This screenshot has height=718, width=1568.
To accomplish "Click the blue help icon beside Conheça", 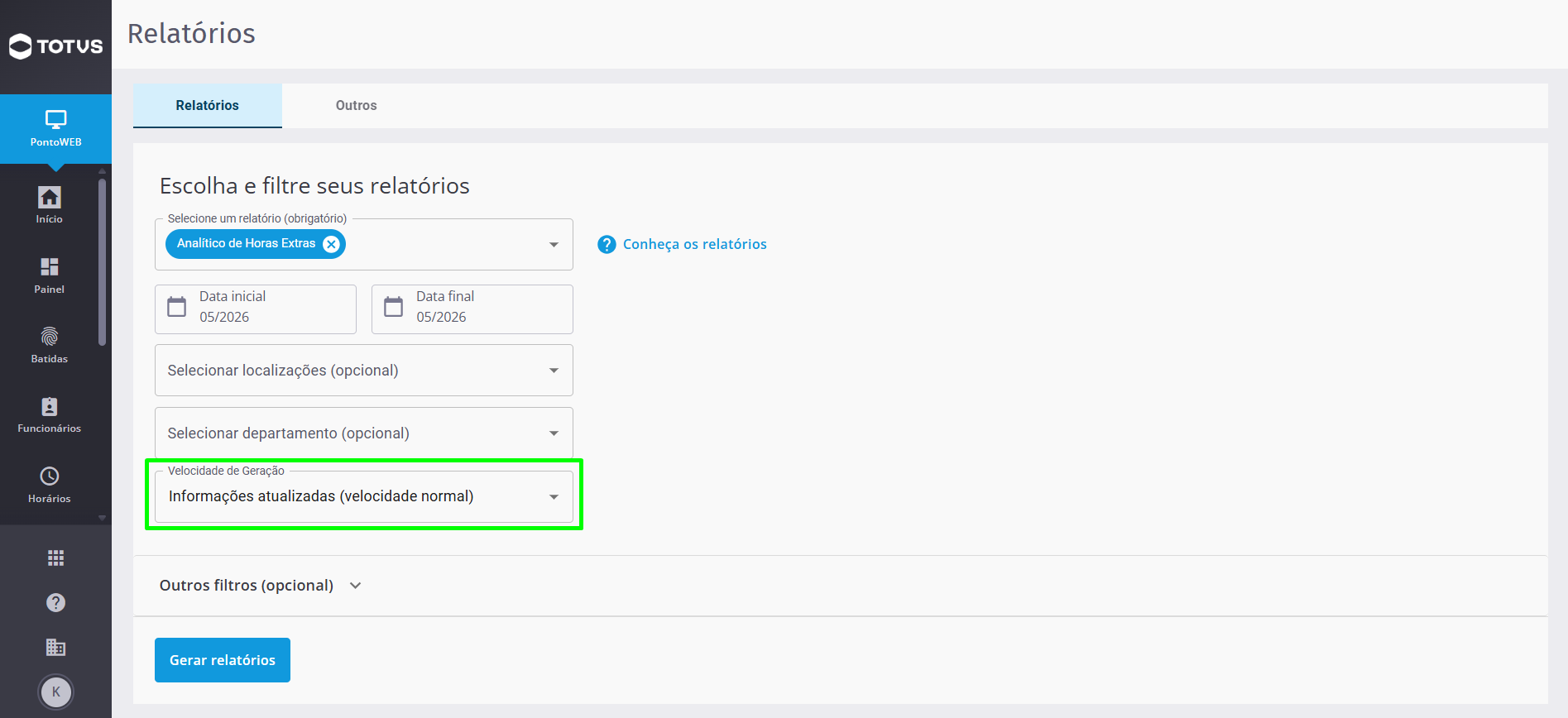I will (607, 245).
